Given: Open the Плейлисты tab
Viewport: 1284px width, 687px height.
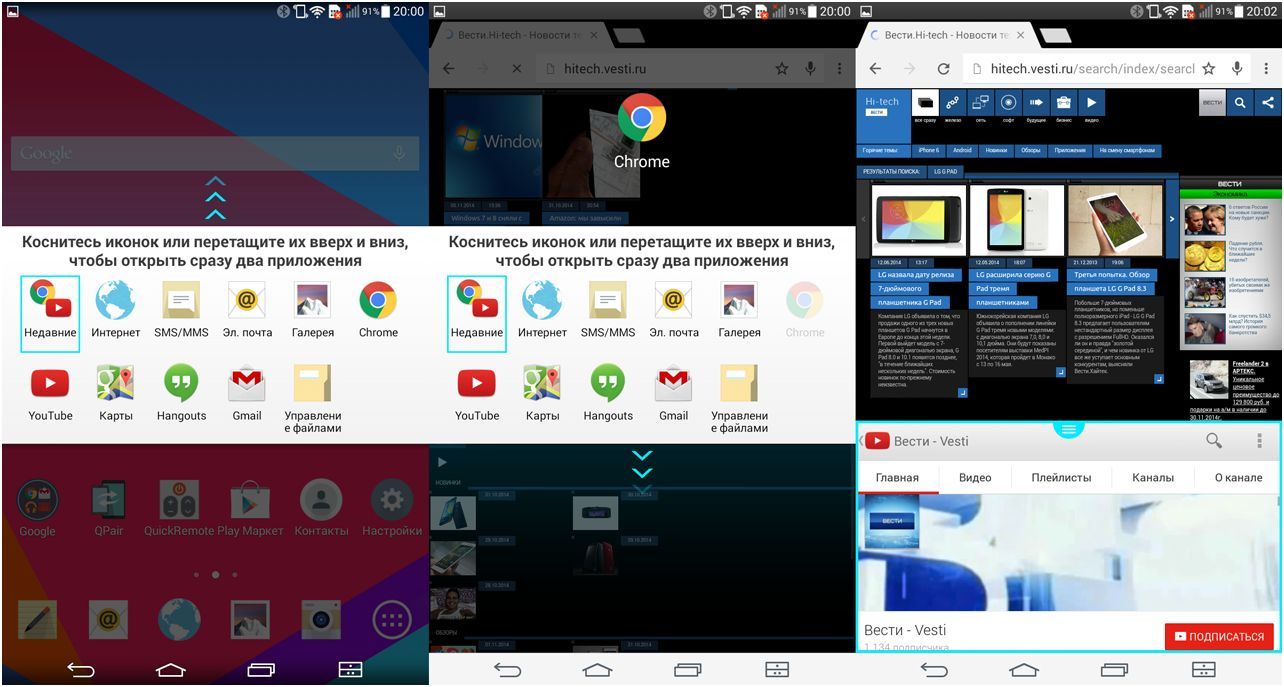Looking at the screenshot, I should pos(1061,477).
